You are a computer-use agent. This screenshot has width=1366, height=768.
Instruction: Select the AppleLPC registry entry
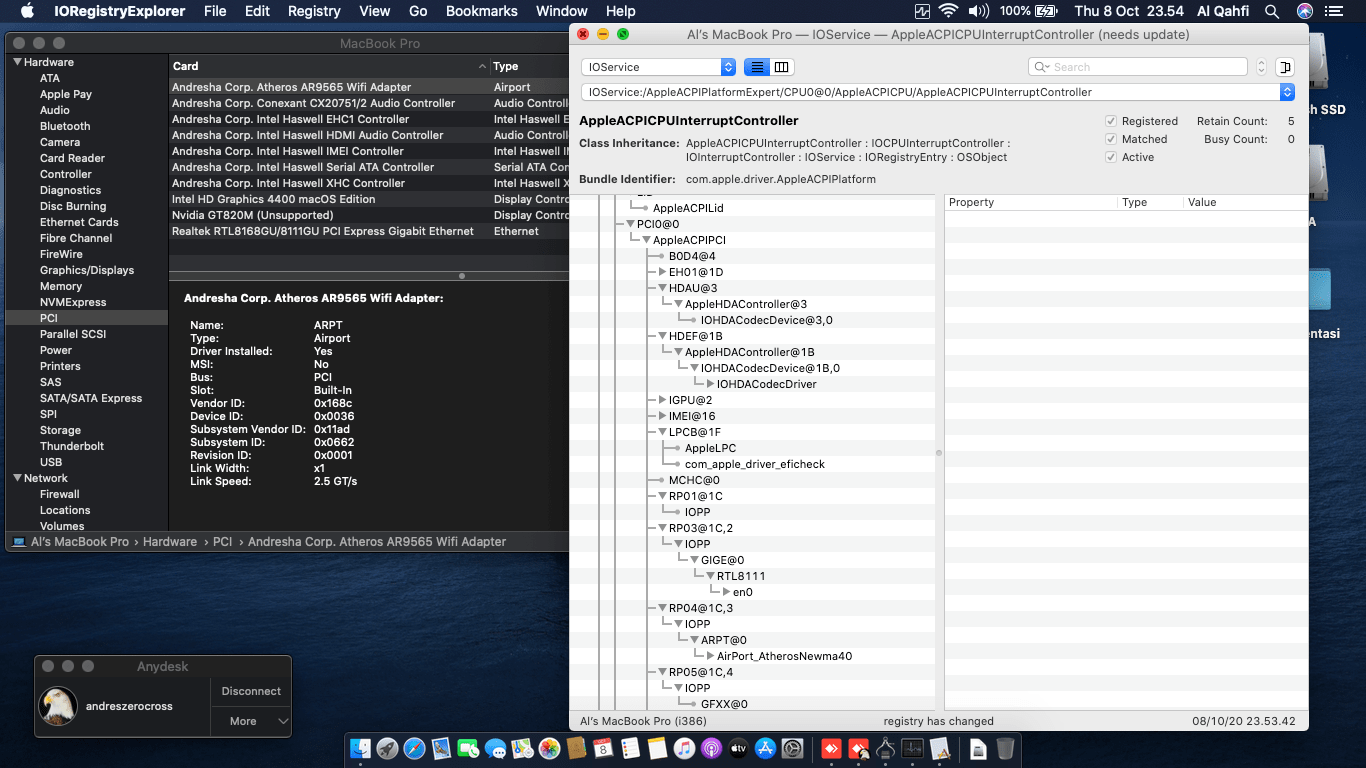(x=710, y=448)
